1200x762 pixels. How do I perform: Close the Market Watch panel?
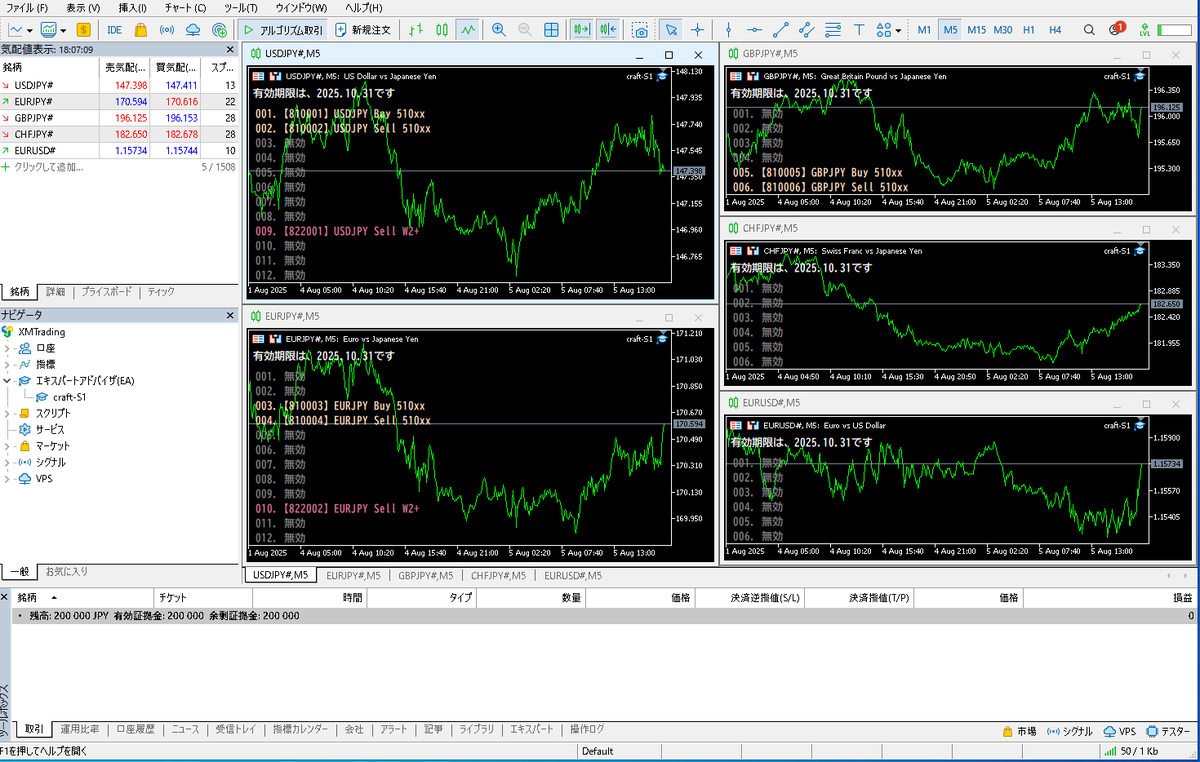(230, 48)
